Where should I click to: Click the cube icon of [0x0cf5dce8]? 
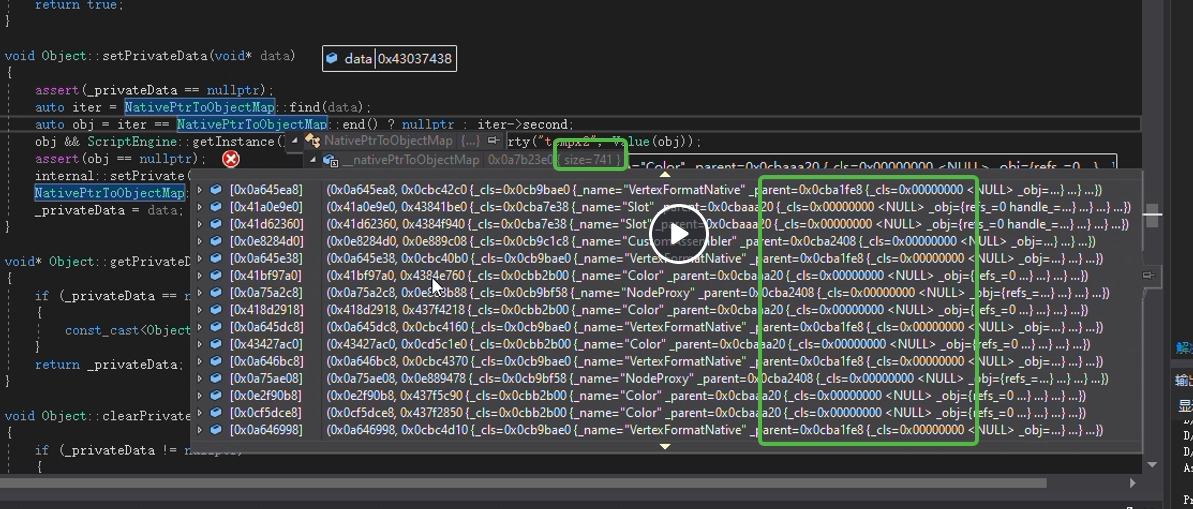[217, 412]
